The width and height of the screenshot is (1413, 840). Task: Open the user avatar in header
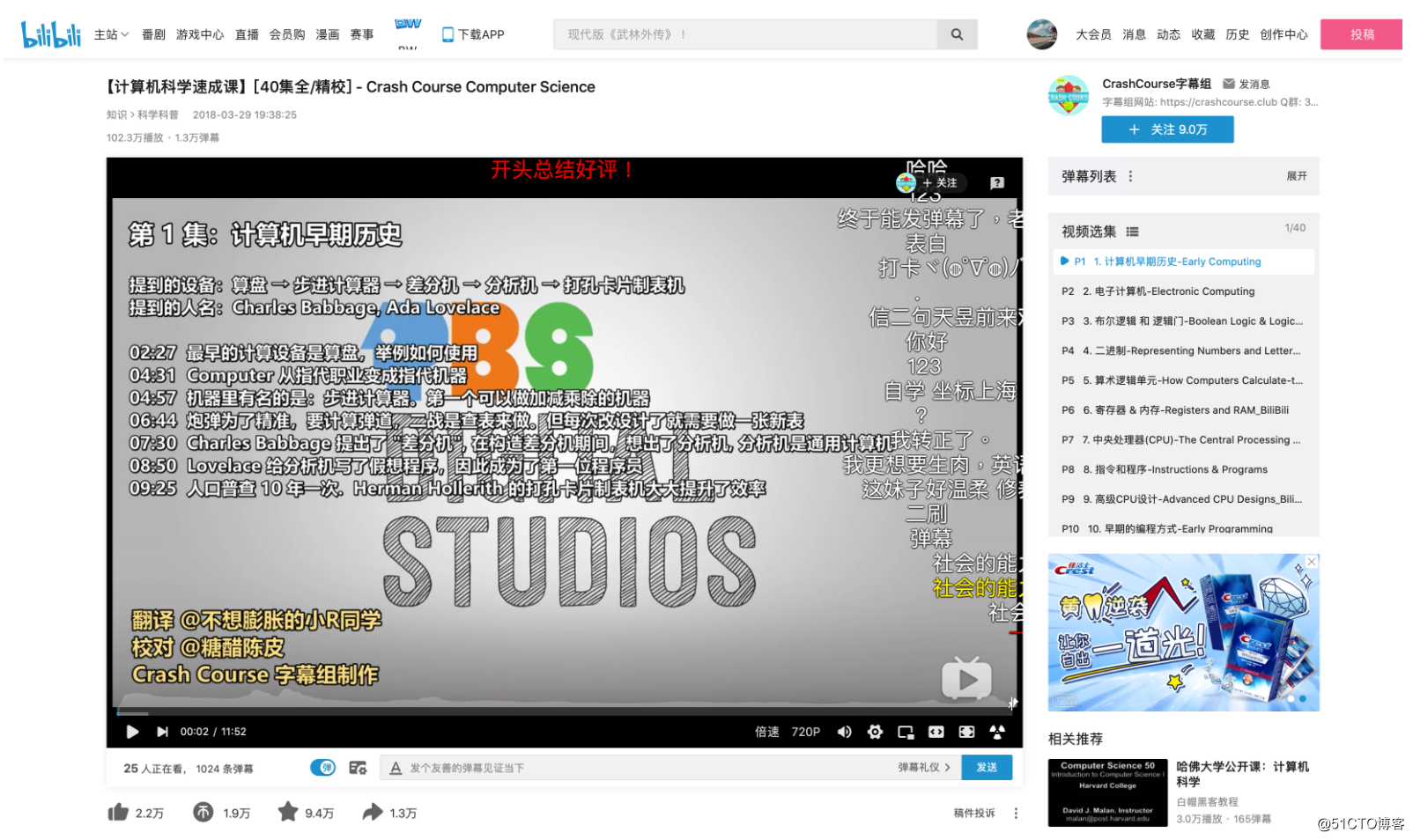(1042, 34)
